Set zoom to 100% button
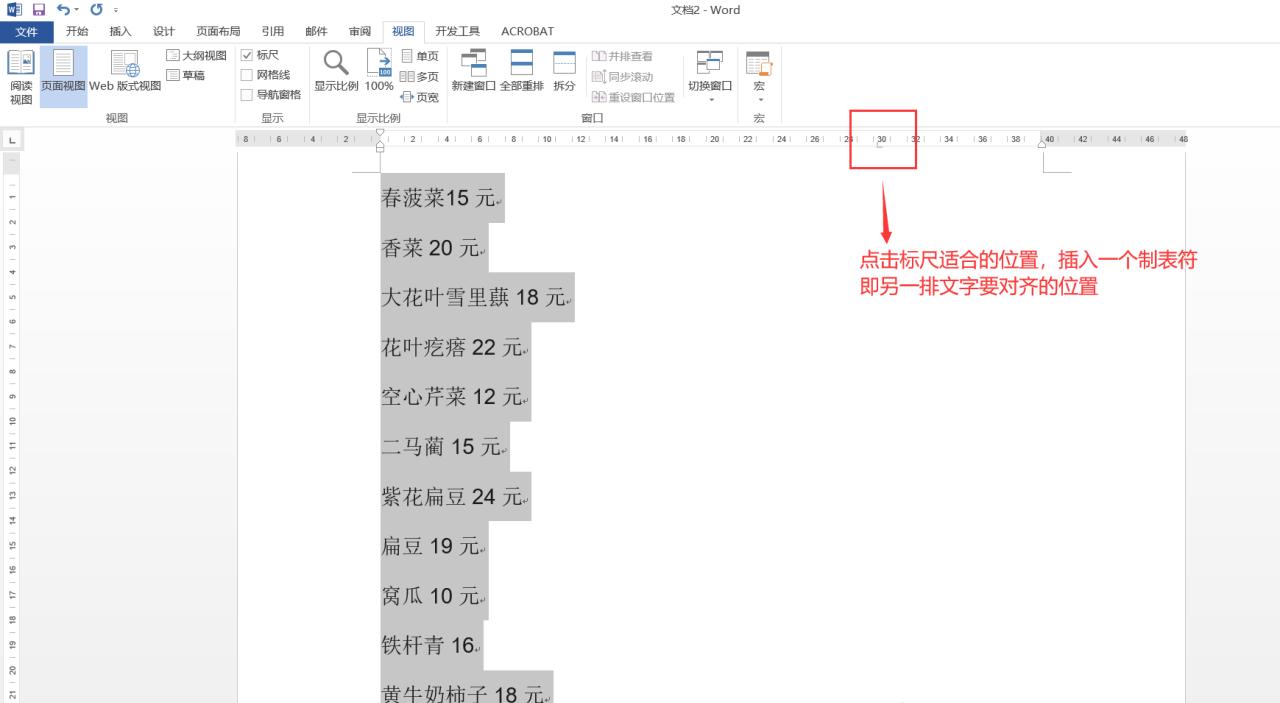This screenshot has width=1280, height=703. [379, 71]
